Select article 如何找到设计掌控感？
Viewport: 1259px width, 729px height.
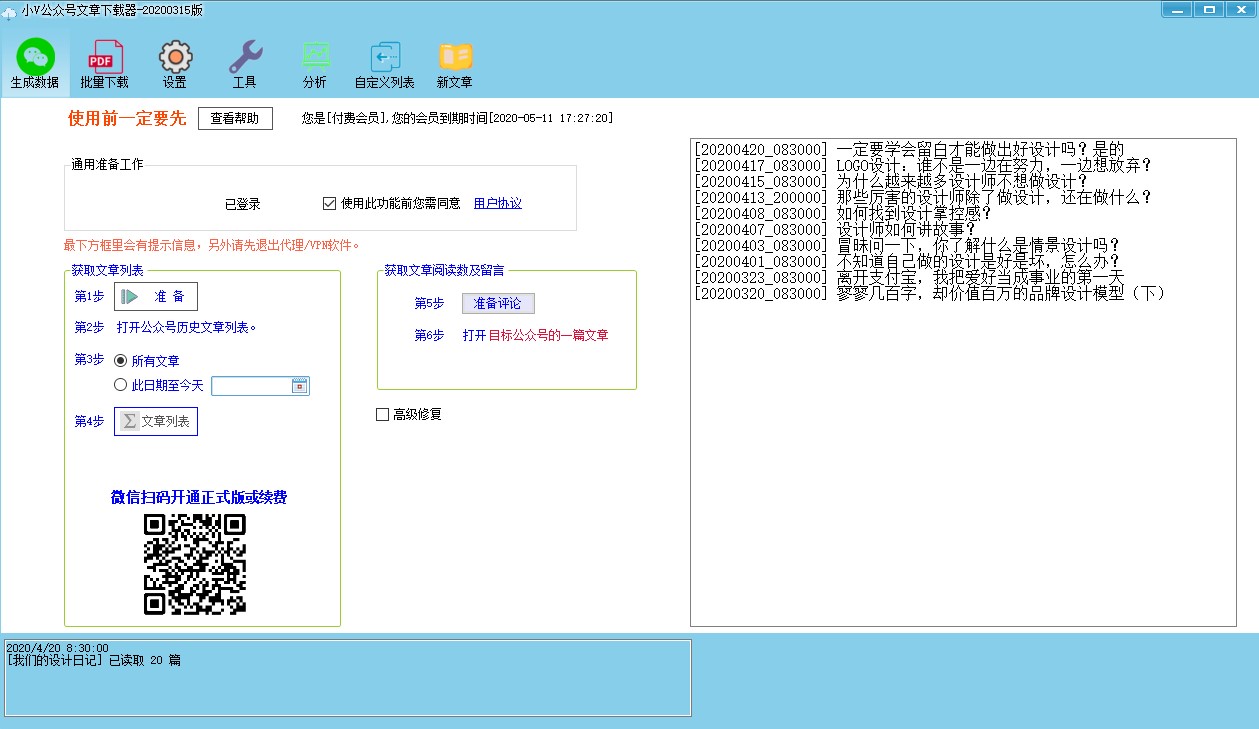[x=843, y=213]
